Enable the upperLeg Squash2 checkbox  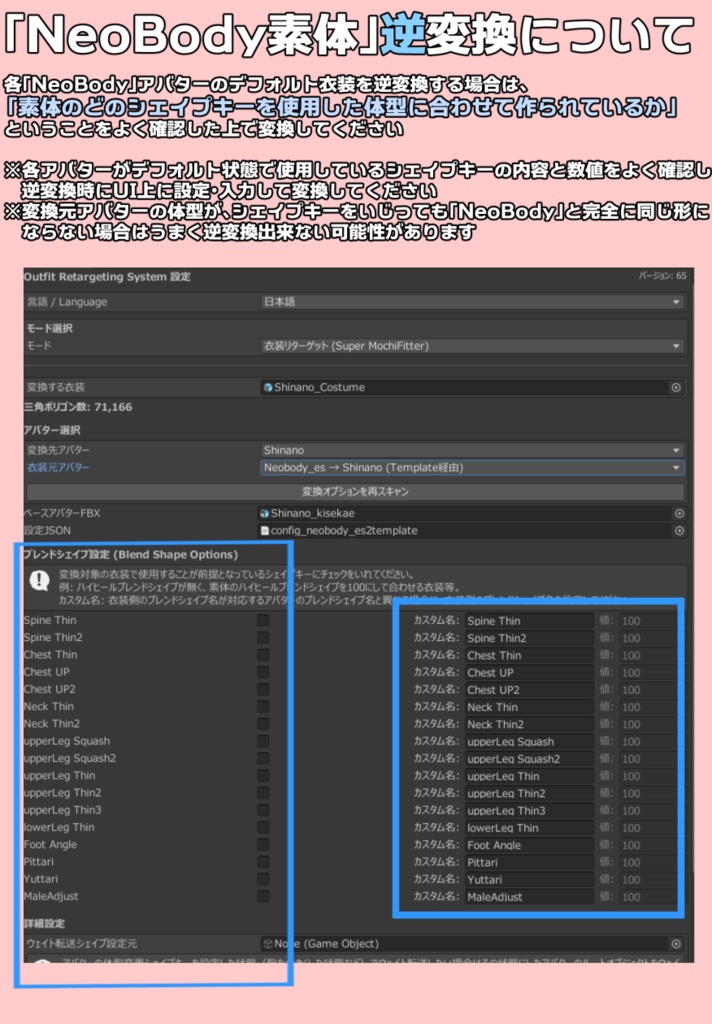(263, 758)
